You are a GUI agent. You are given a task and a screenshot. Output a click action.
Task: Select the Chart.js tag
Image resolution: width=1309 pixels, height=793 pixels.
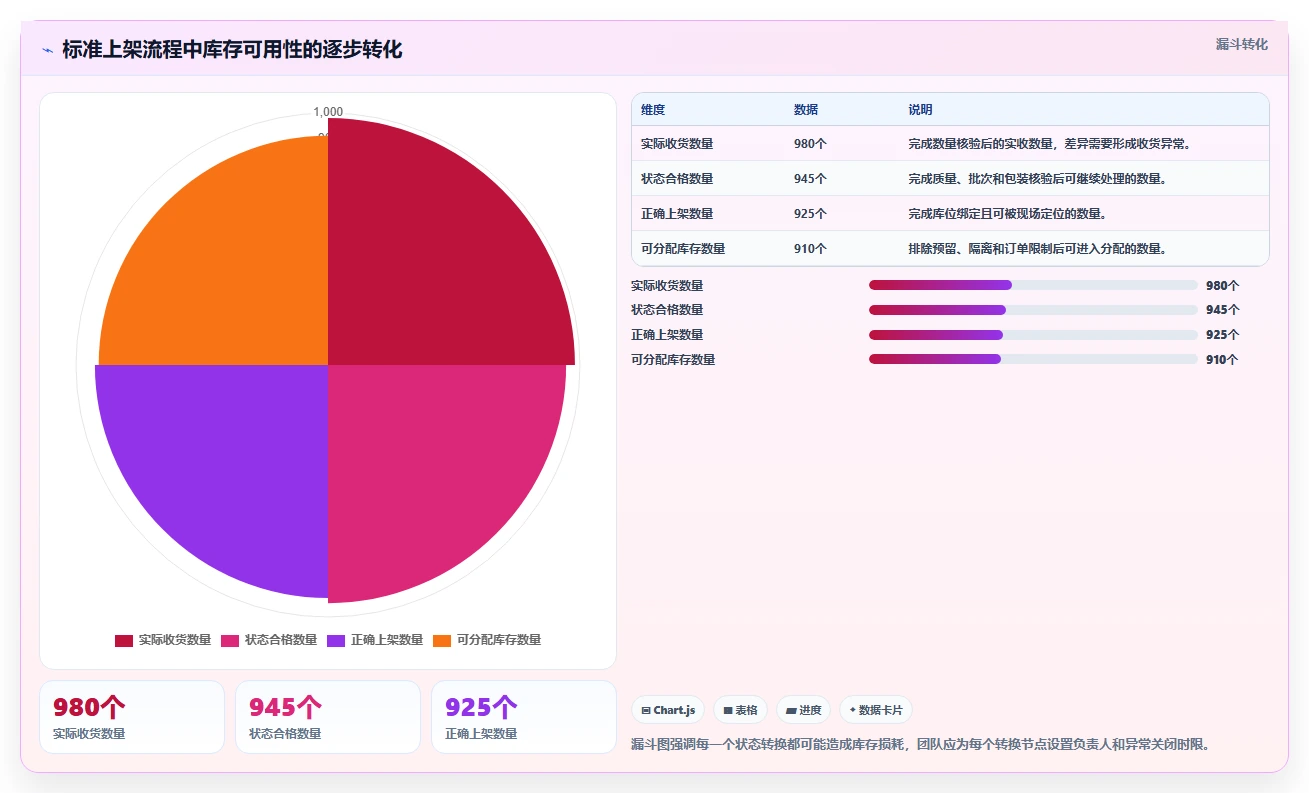(x=668, y=710)
